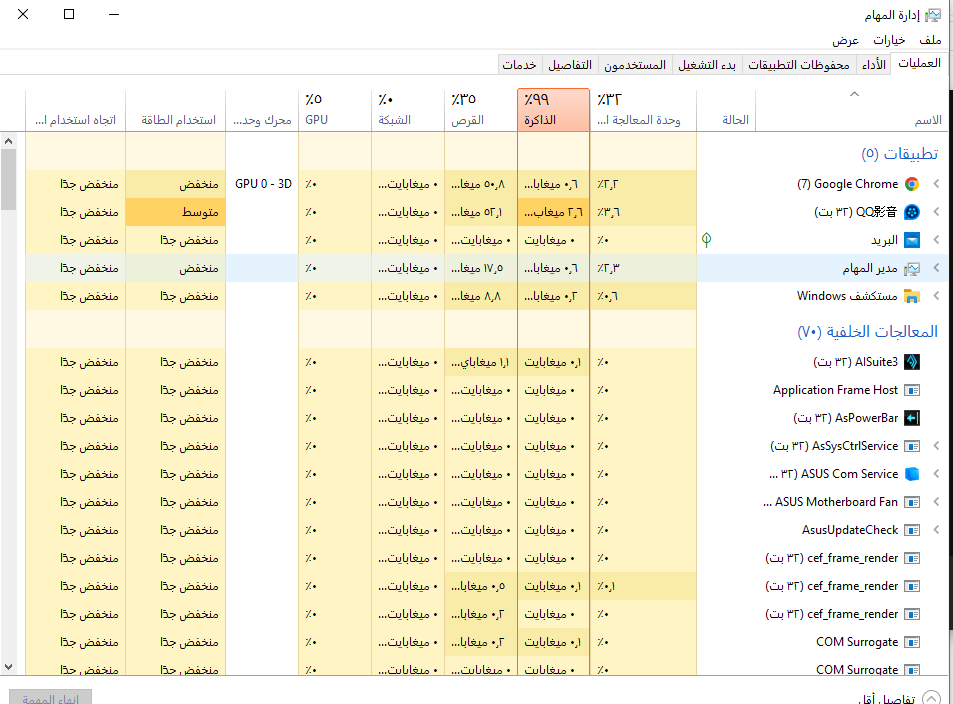Screen dimensions: 953x704
Task: Open the عرض menu
Action: click(845, 40)
